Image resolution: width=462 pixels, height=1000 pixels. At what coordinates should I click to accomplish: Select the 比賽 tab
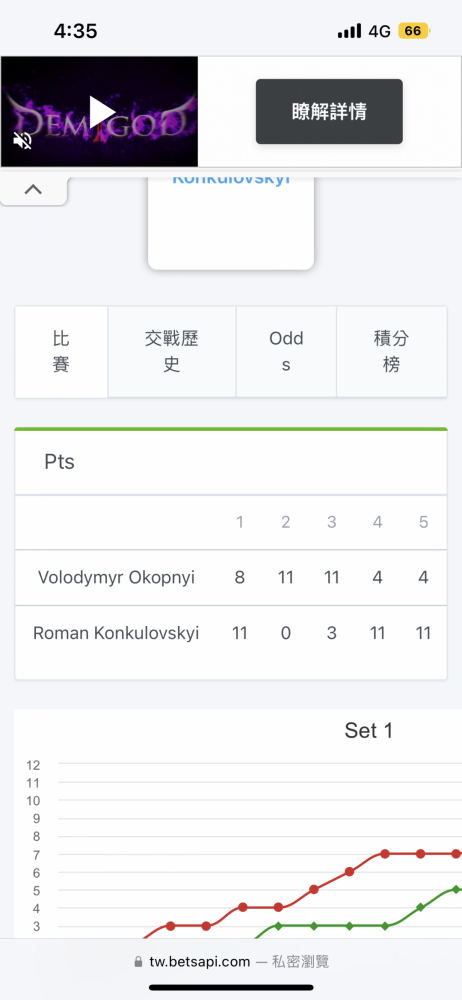(61, 351)
